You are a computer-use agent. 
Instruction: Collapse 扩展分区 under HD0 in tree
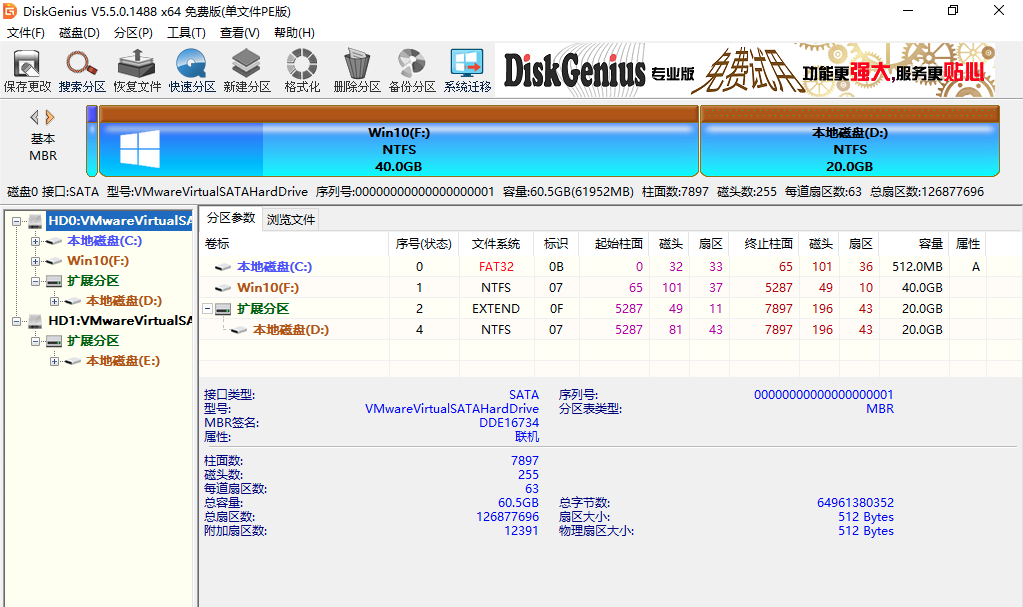click(x=35, y=281)
